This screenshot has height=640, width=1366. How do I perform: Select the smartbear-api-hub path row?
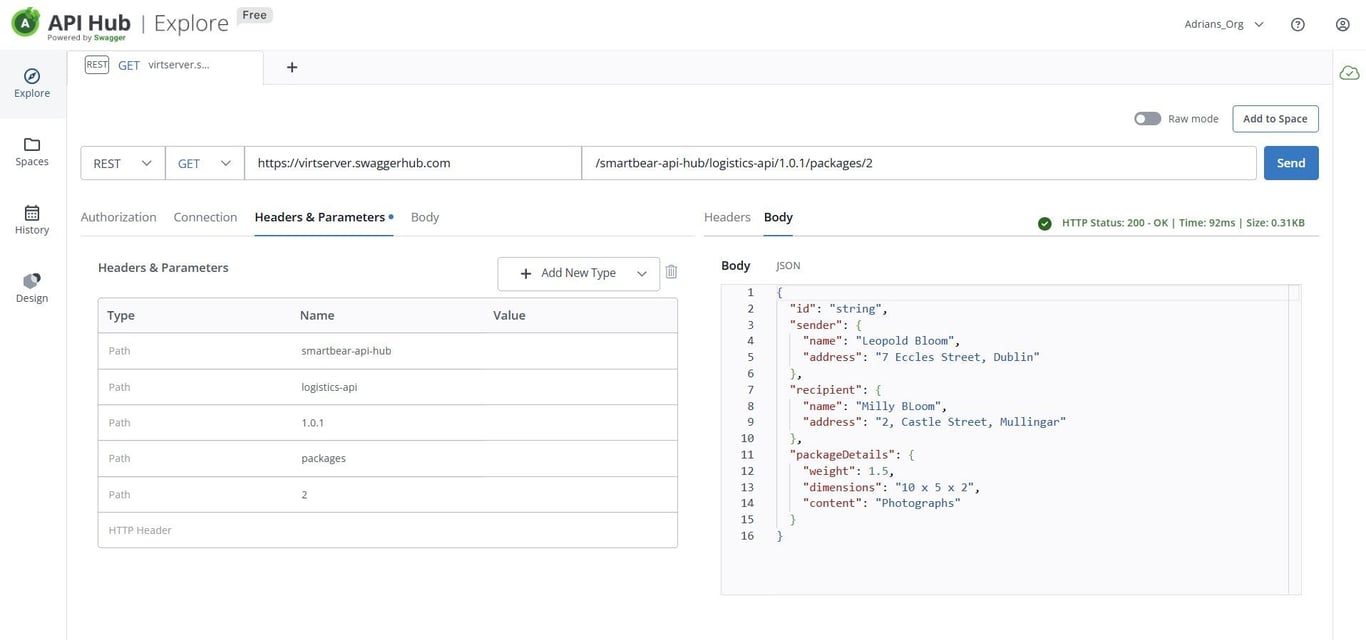tap(387, 351)
